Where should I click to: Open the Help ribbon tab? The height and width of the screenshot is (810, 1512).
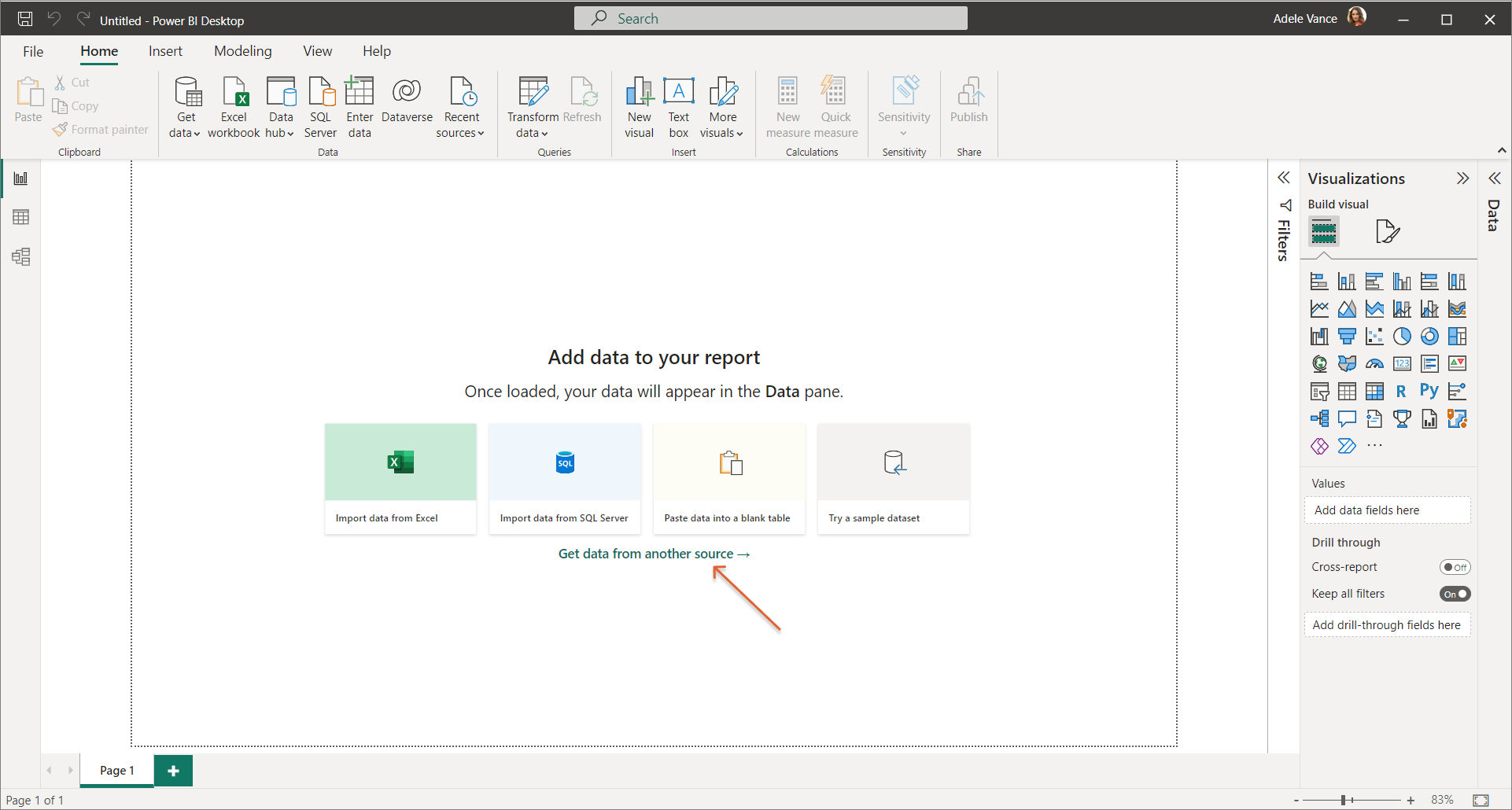tap(377, 51)
